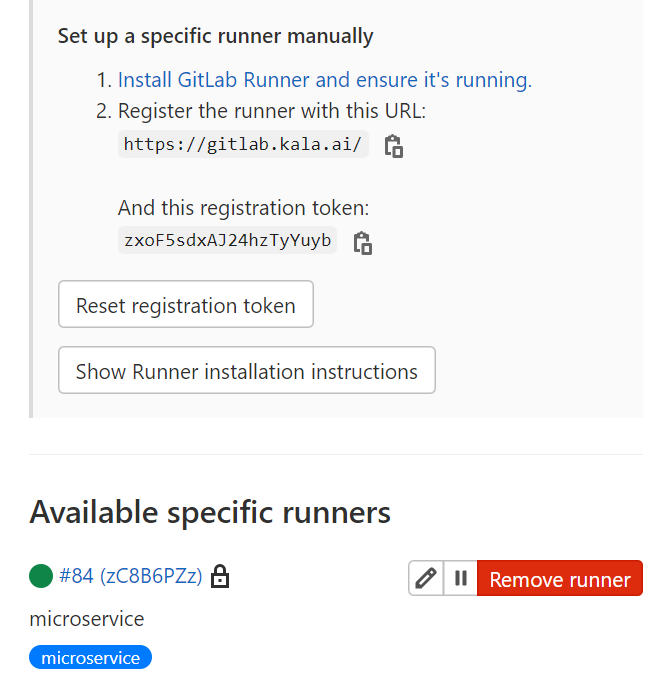Screen dimensions: 657x682
Task: Copy the registration token to clipboard
Action: point(363,242)
